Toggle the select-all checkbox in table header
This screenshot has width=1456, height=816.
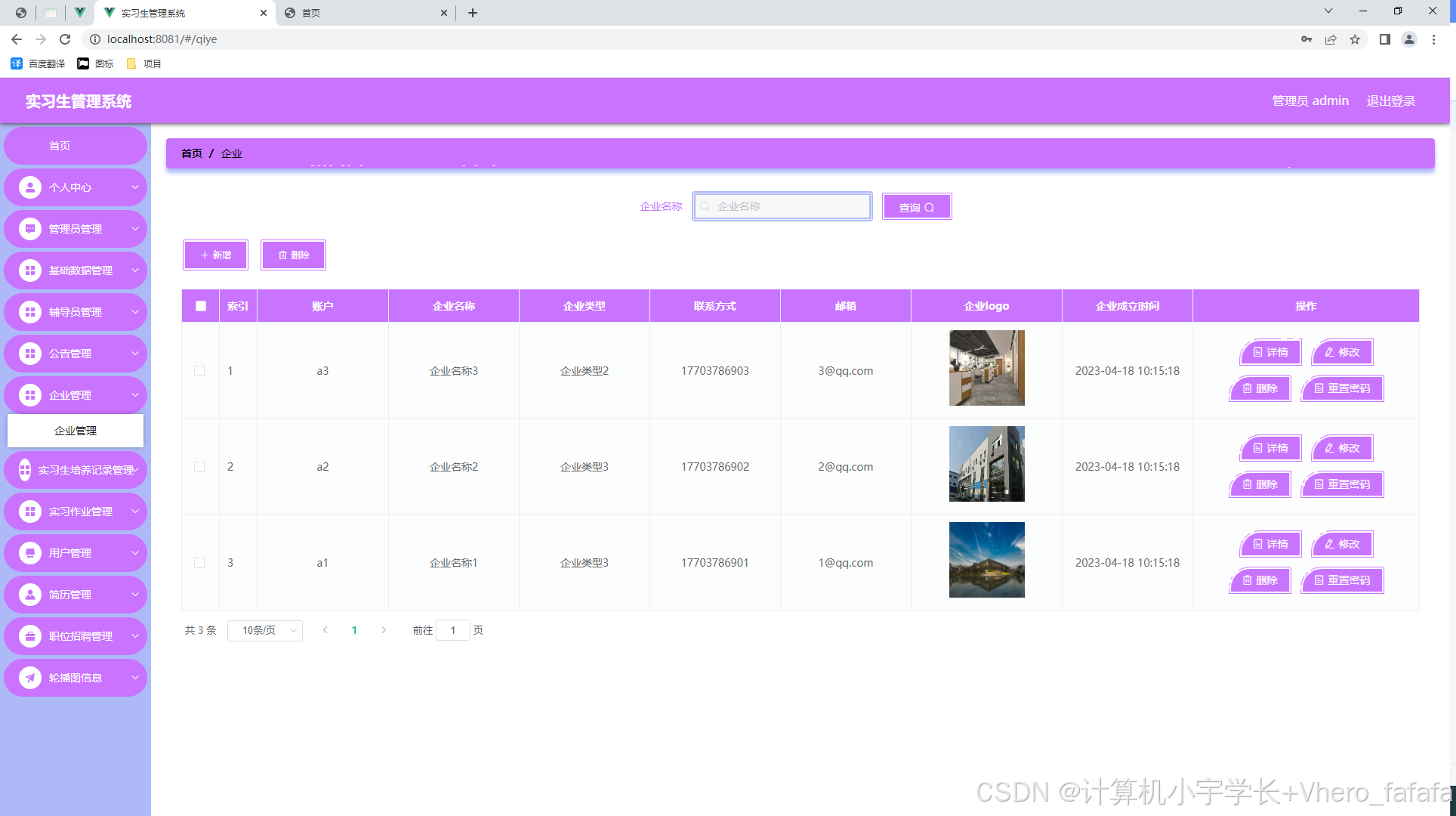(x=200, y=306)
